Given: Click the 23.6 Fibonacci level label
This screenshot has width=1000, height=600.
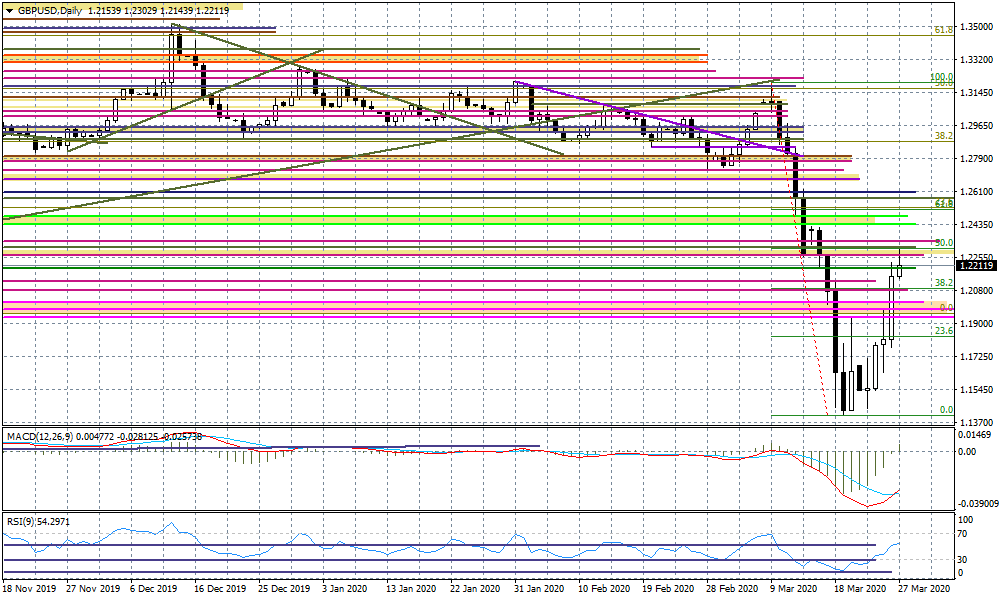Looking at the screenshot, I should tap(944, 331).
